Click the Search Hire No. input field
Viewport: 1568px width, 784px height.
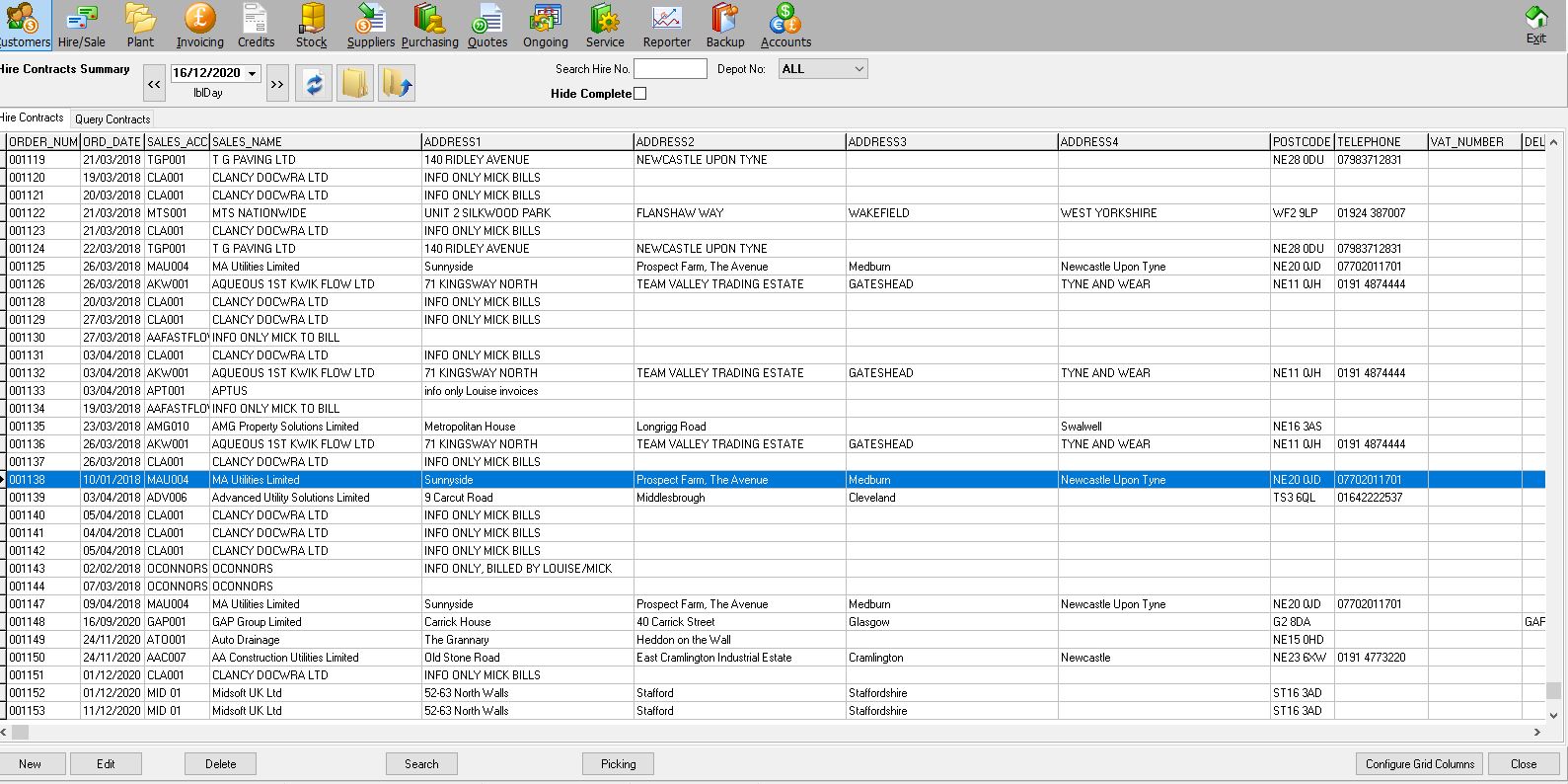tap(670, 69)
